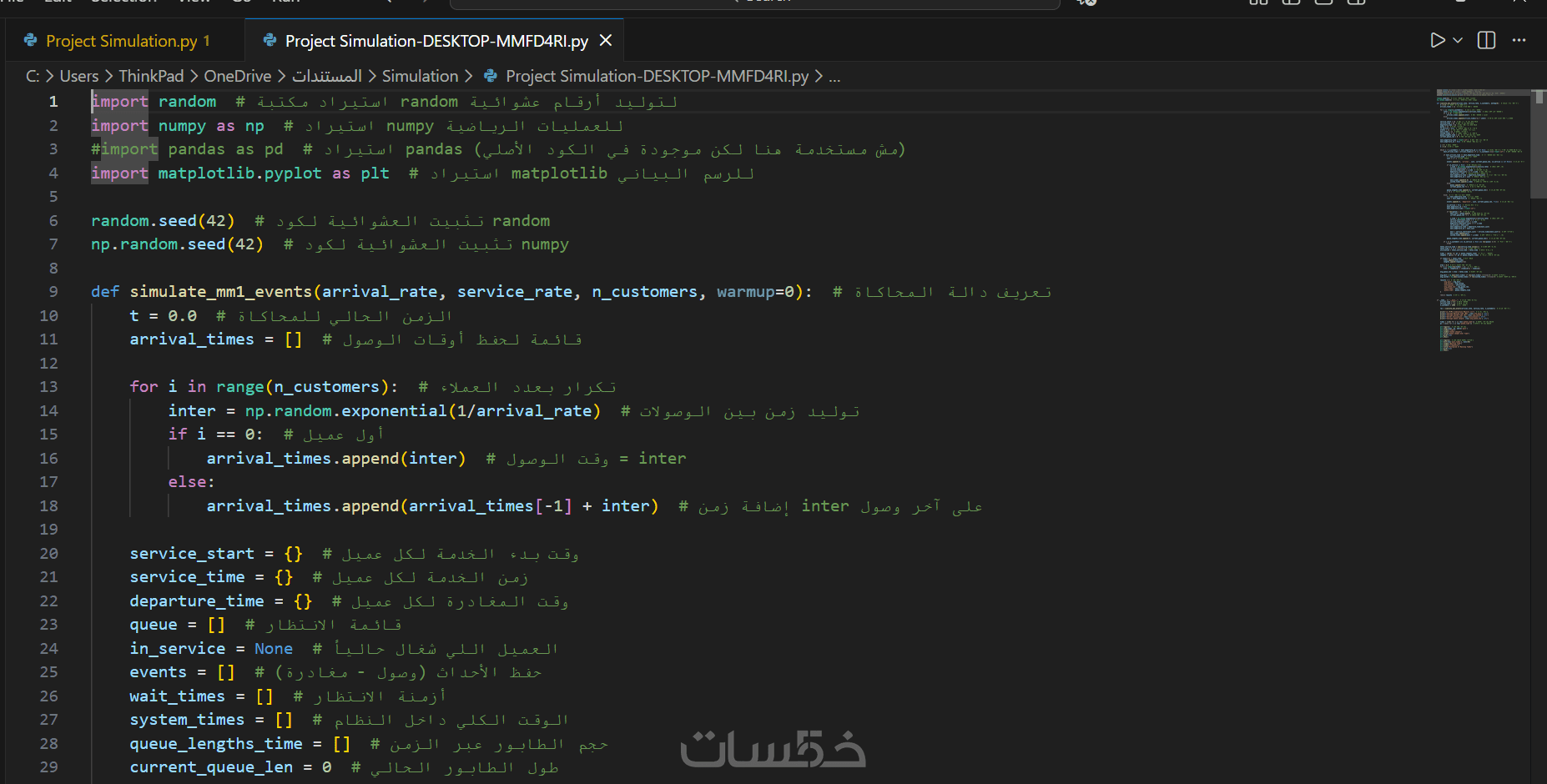Click the Python icon on the DESKTOP-MMFD4RI tab
The width and height of the screenshot is (1547, 784).
(x=270, y=40)
